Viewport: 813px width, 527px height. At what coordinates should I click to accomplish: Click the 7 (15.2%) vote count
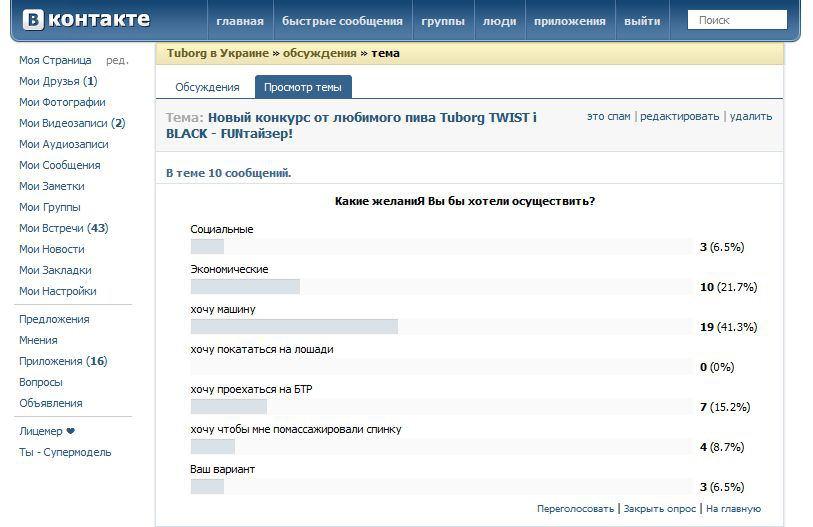click(x=725, y=407)
